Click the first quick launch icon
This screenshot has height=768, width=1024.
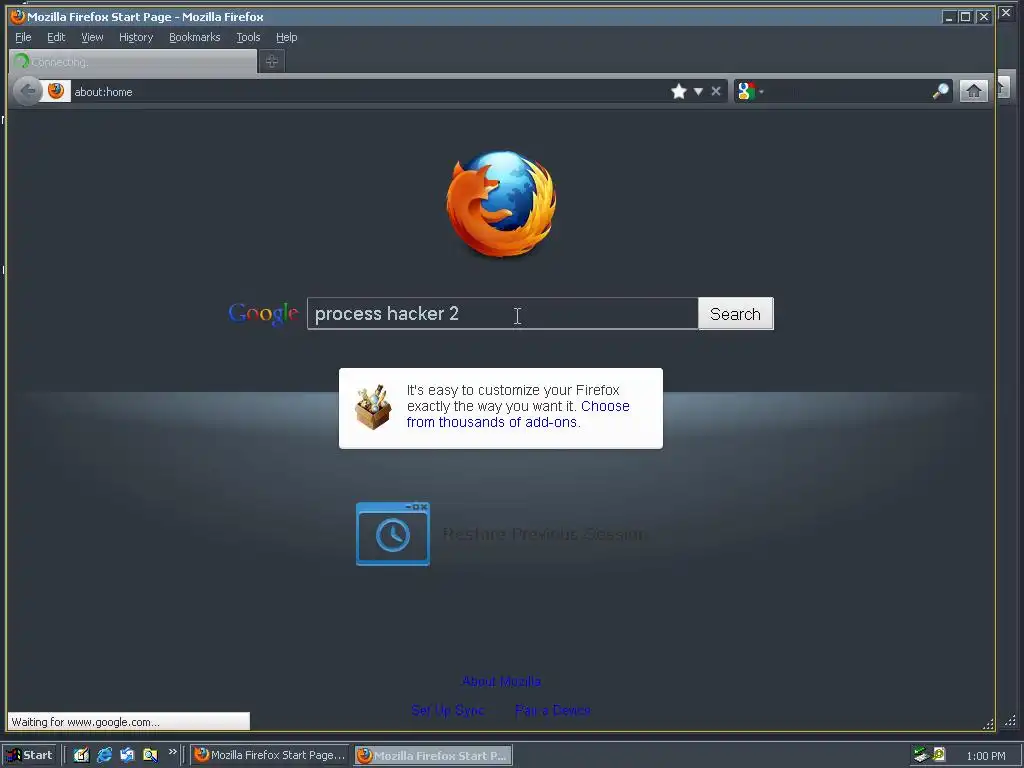[x=81, y=755]
